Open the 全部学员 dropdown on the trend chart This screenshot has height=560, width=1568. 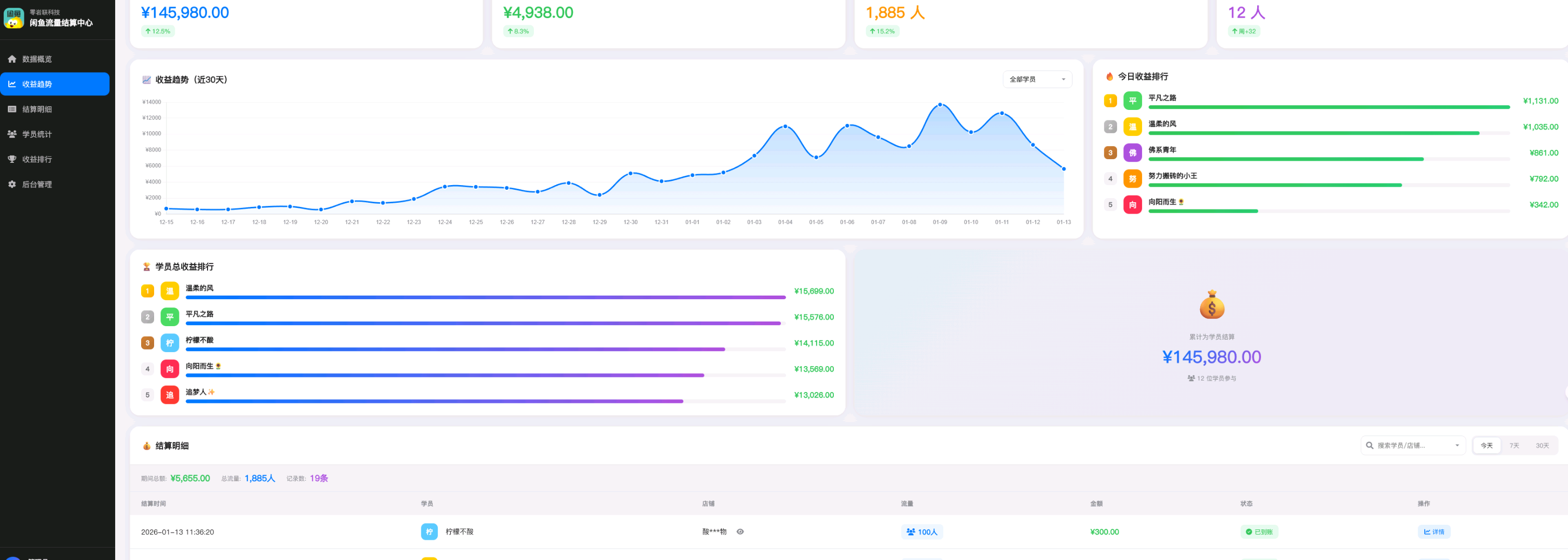point(1037,79)
